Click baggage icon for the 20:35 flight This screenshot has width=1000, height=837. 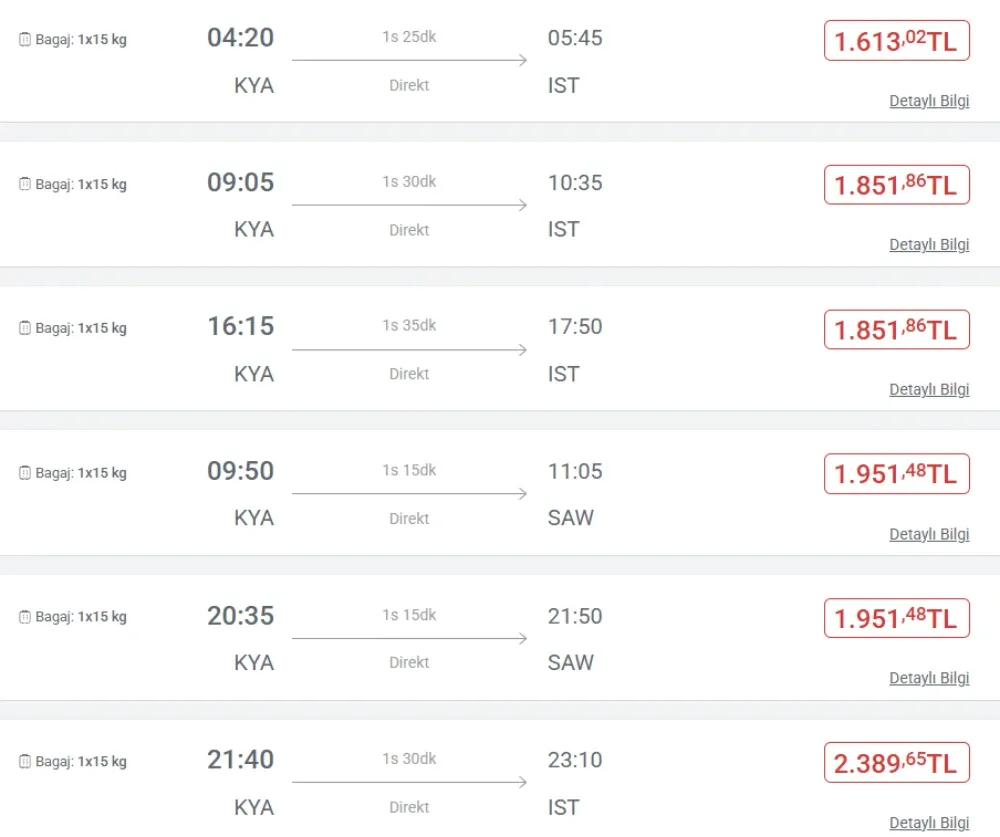coord(25,617)
